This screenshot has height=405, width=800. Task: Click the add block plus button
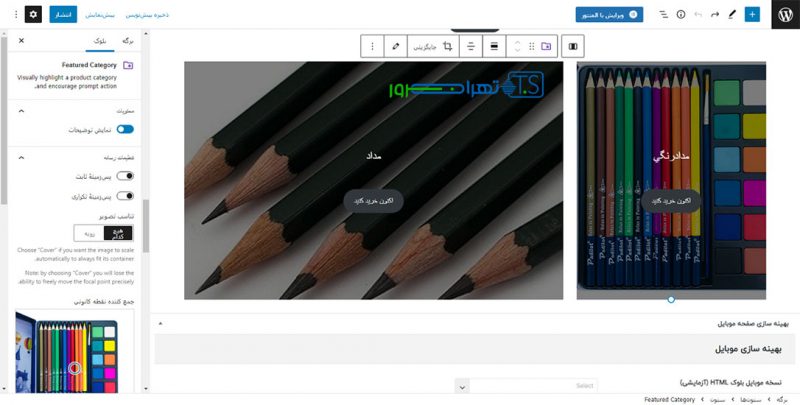752,15
